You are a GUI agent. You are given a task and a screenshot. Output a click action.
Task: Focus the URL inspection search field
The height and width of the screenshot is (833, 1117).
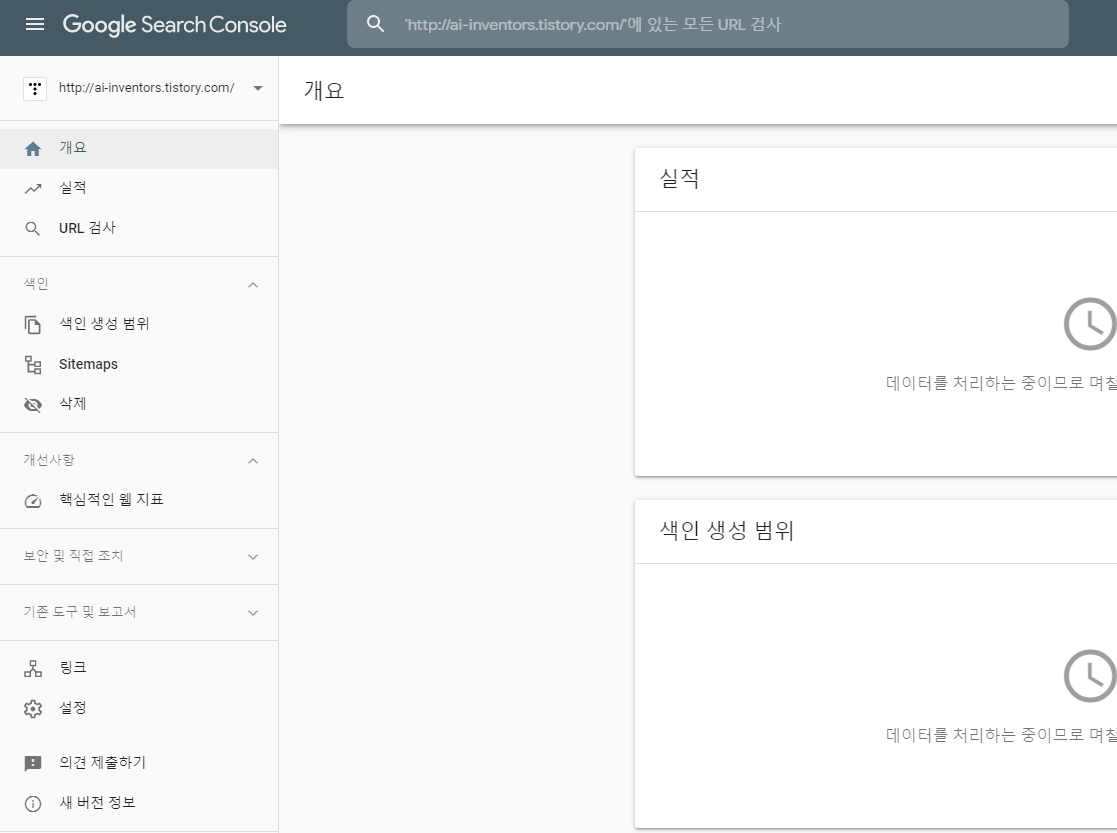coord(707,24)
